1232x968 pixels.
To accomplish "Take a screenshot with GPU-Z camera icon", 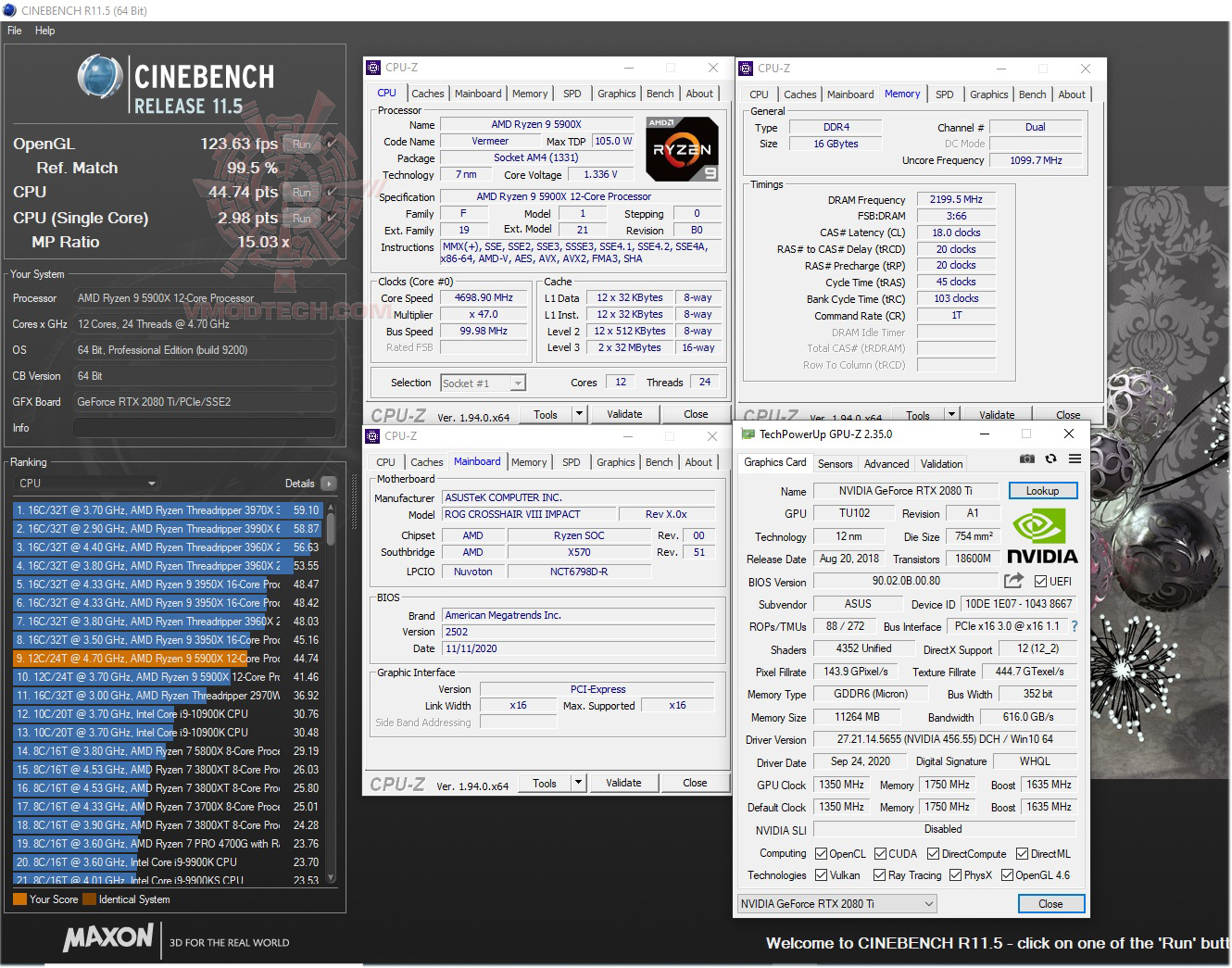I will (x=1027, y=459).
